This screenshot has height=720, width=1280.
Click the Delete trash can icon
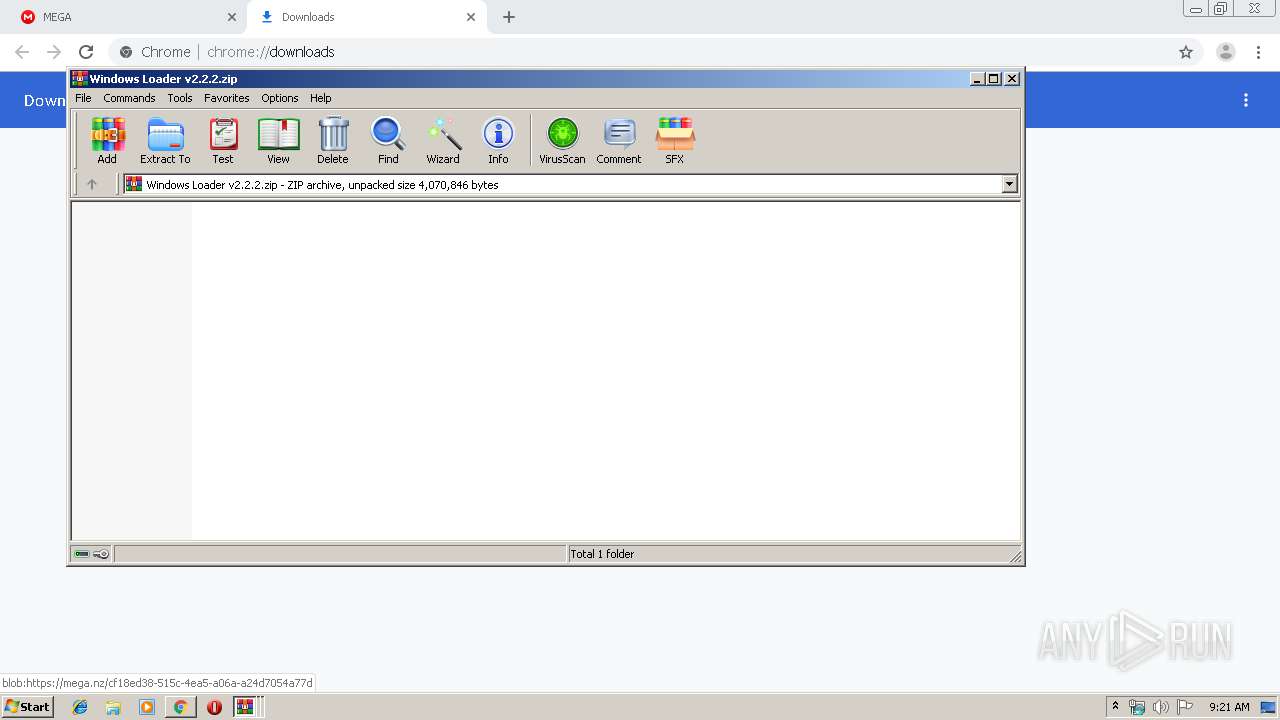tap(333, 140)
